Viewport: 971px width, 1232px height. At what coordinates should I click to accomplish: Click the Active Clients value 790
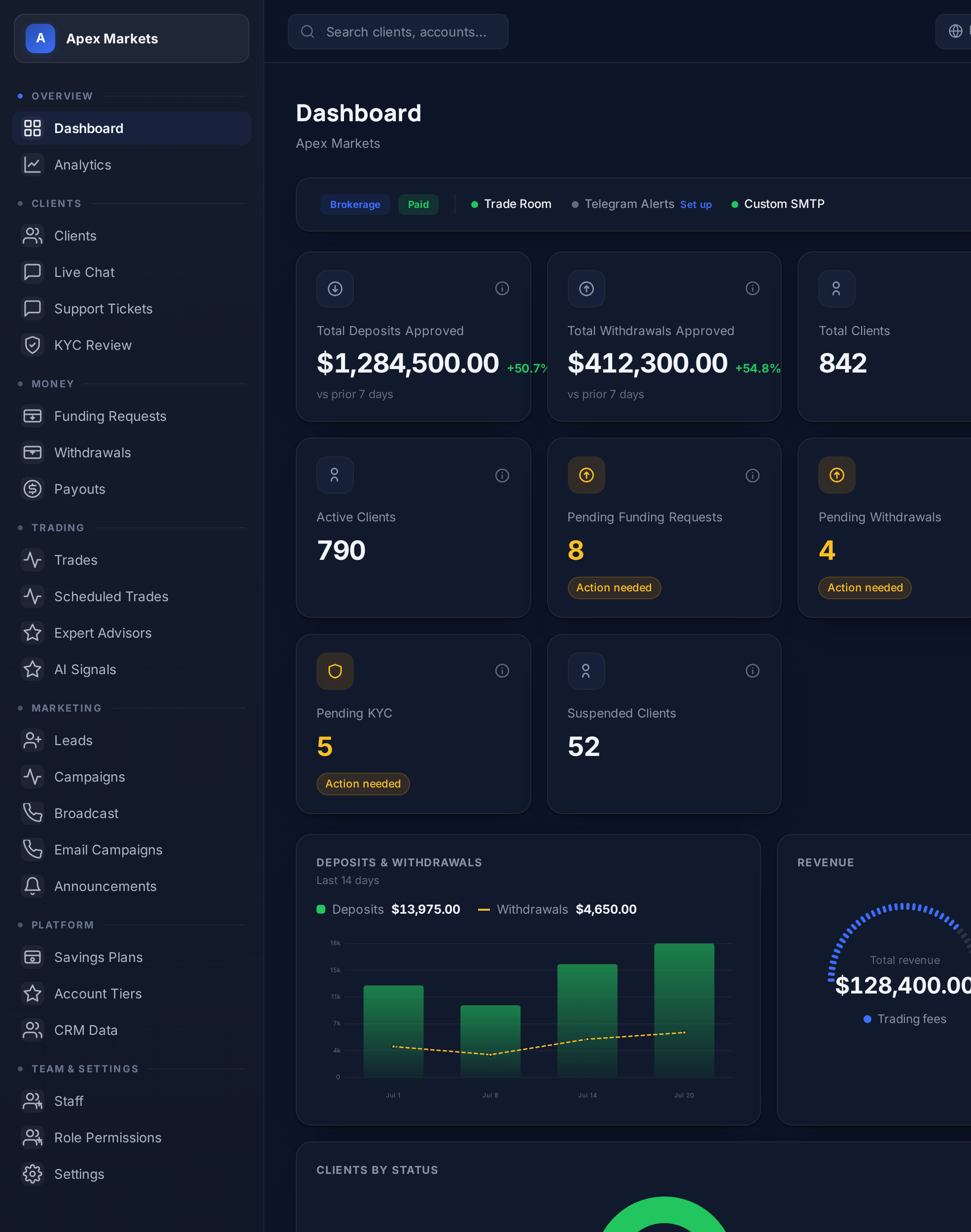pyautogui.click(x=341, y=550)
